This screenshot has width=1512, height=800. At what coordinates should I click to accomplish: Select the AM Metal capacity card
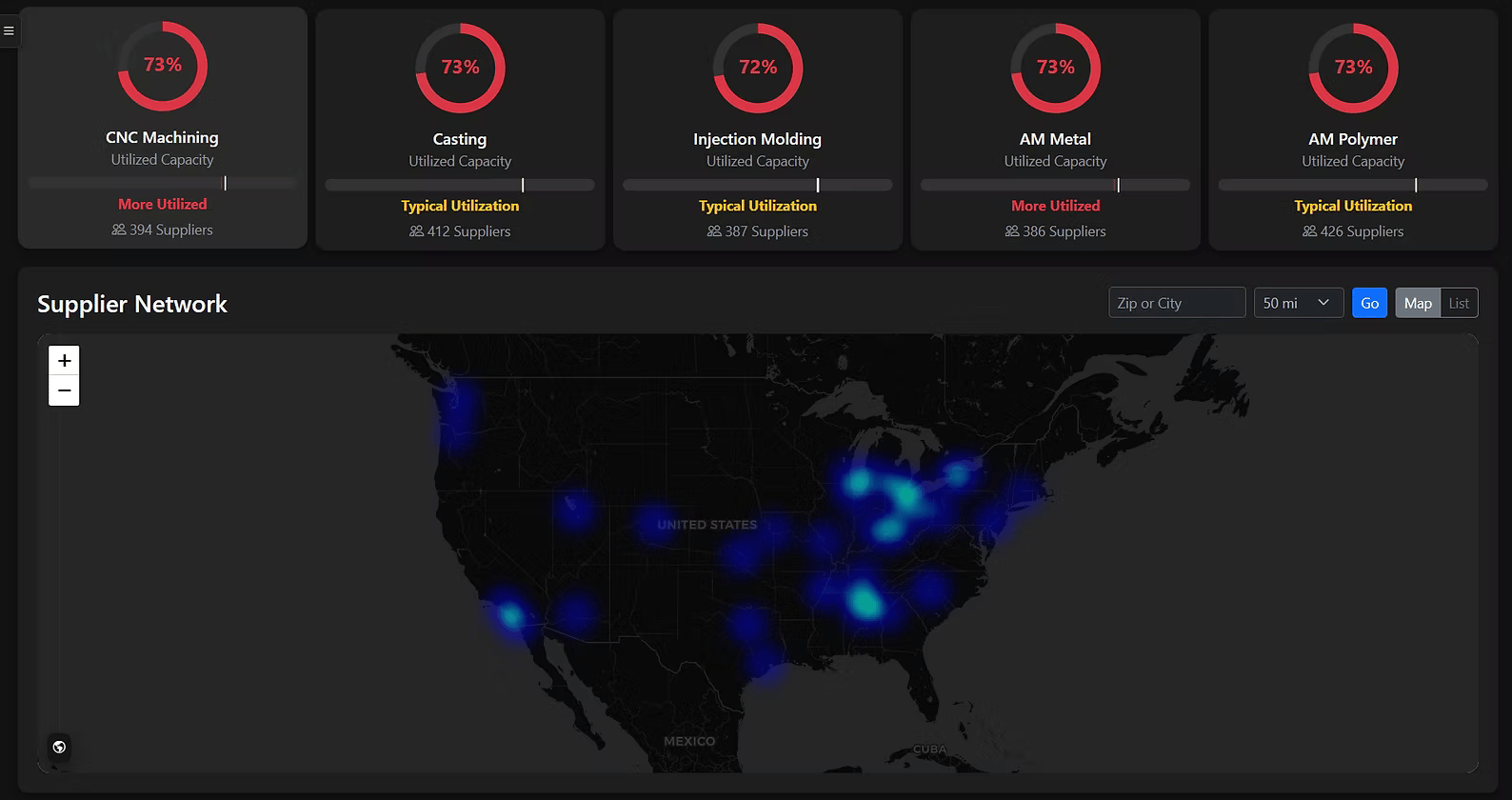click(x=1055, y=130)
